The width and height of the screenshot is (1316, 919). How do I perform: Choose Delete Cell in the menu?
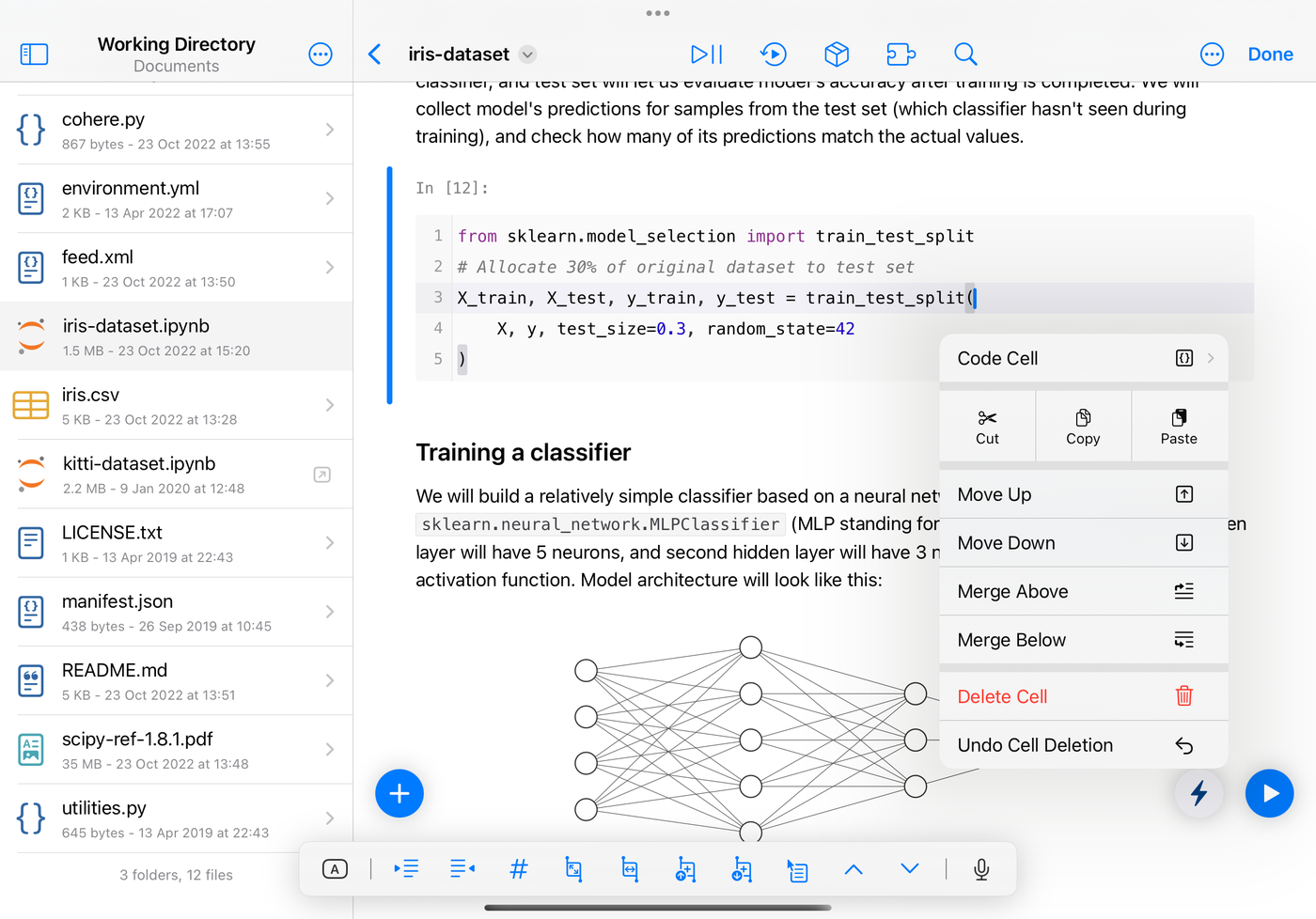point(1084,696)
